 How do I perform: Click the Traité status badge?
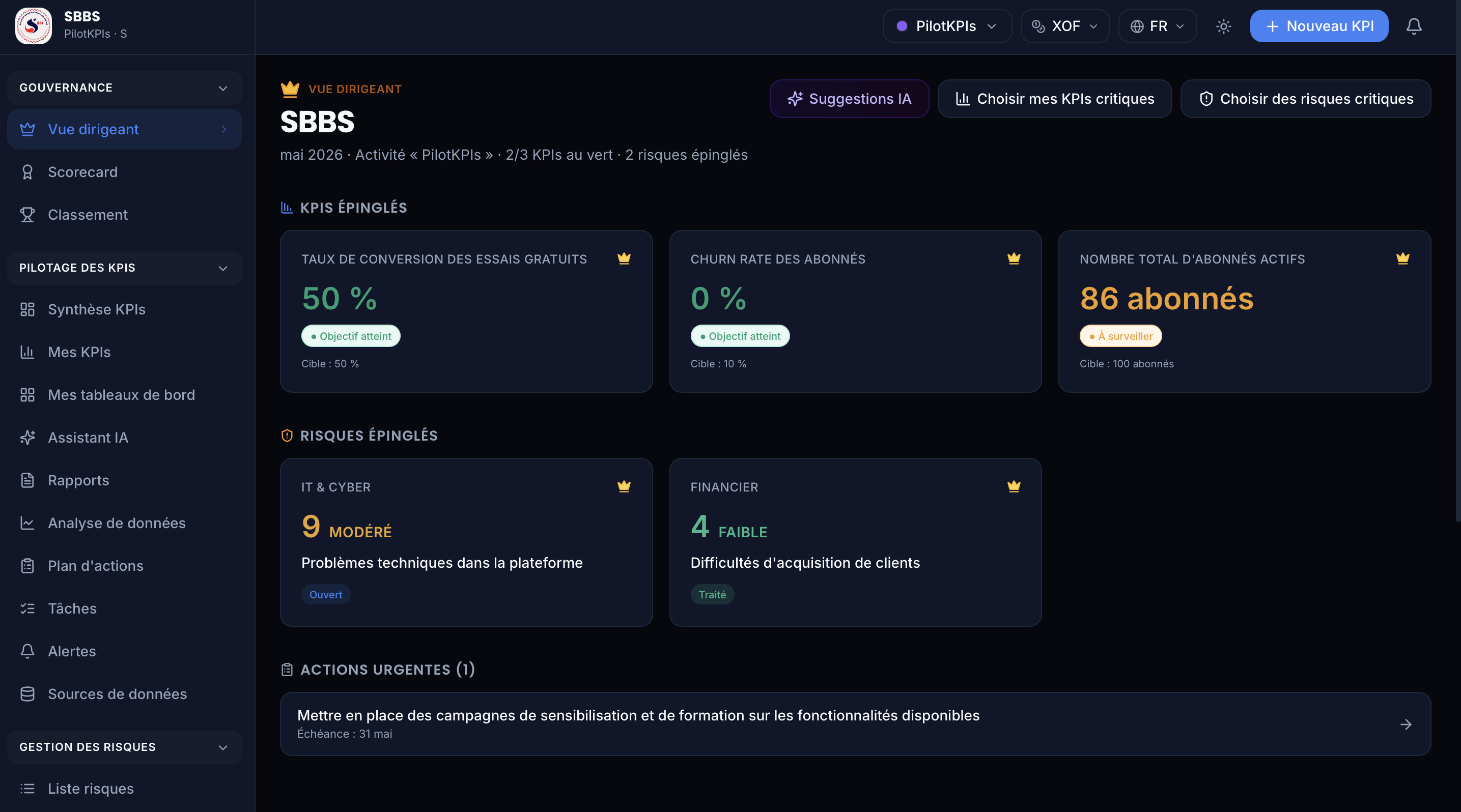[x=712, y=594]
